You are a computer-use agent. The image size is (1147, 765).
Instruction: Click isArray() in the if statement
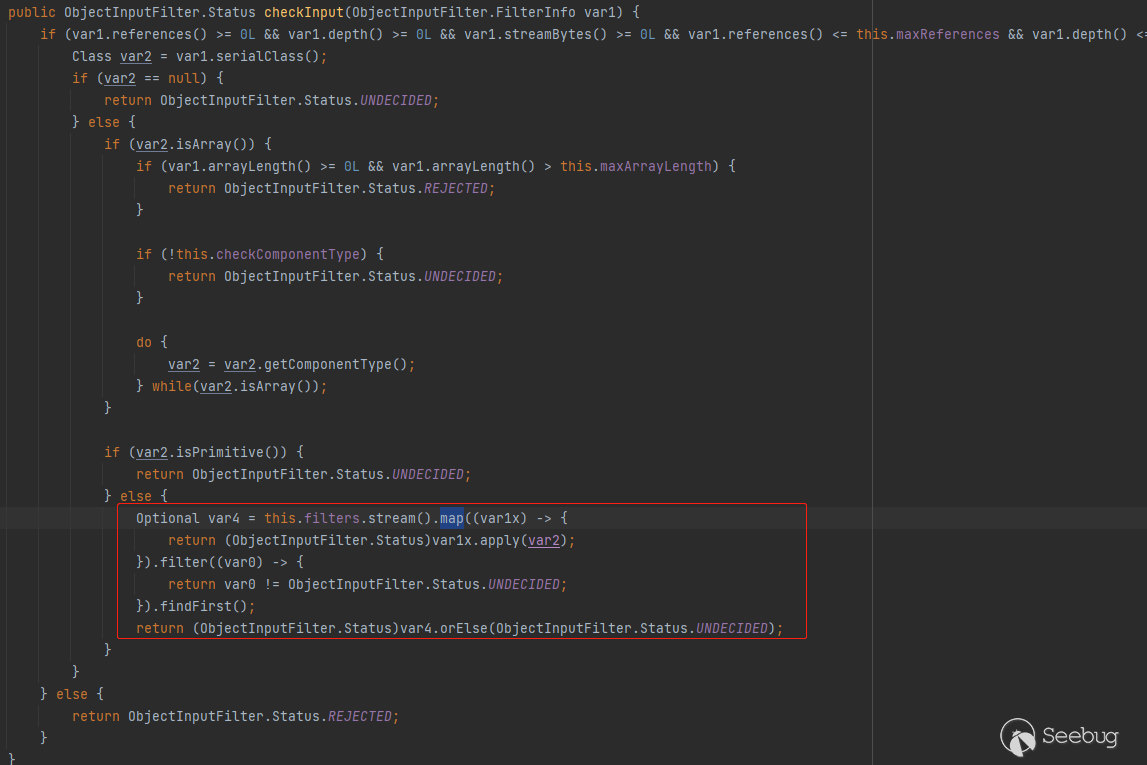pyautogui.click(x=211, y=144)
